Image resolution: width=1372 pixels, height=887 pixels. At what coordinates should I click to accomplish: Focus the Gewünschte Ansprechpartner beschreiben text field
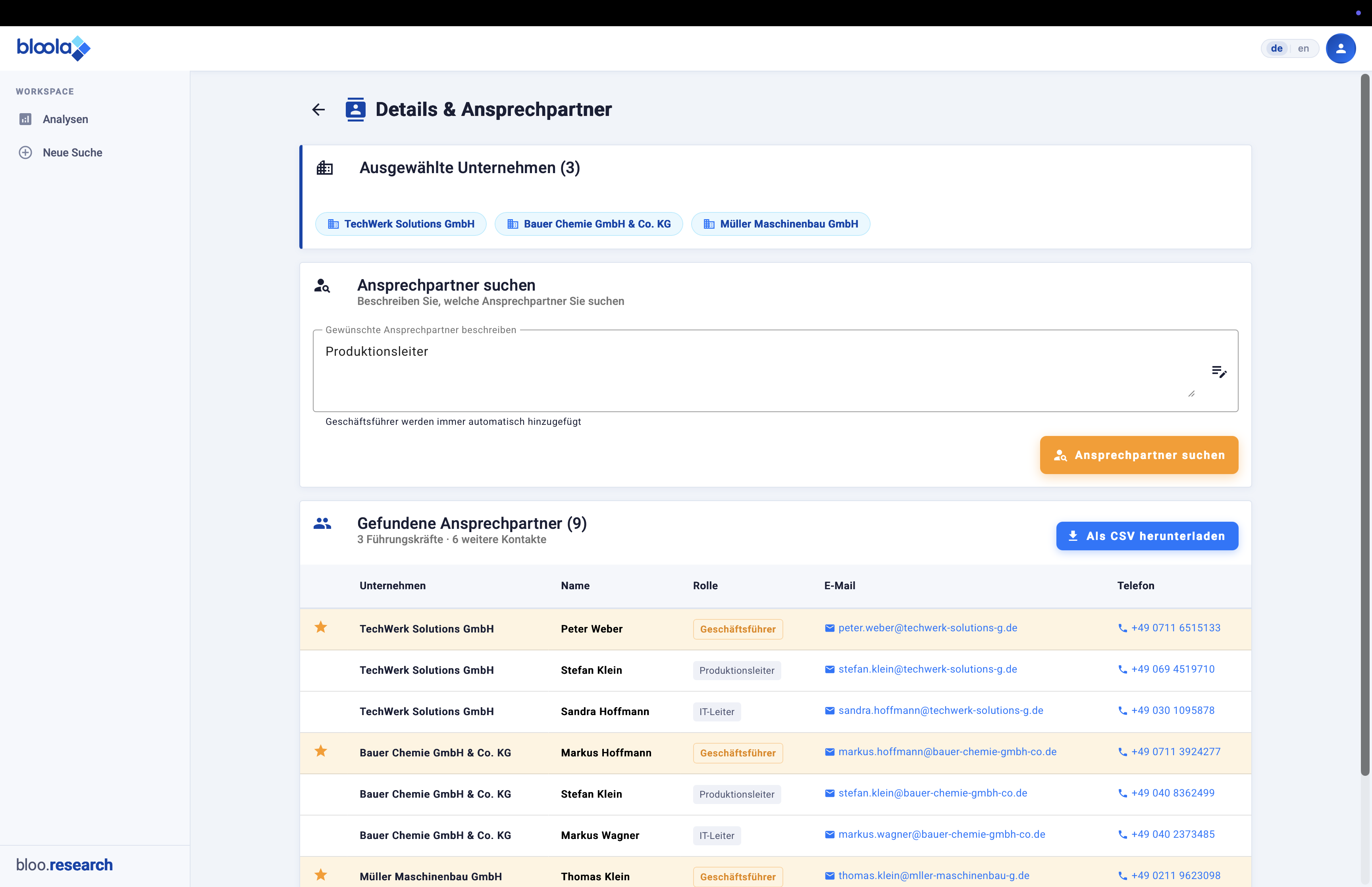coord(748,368)
